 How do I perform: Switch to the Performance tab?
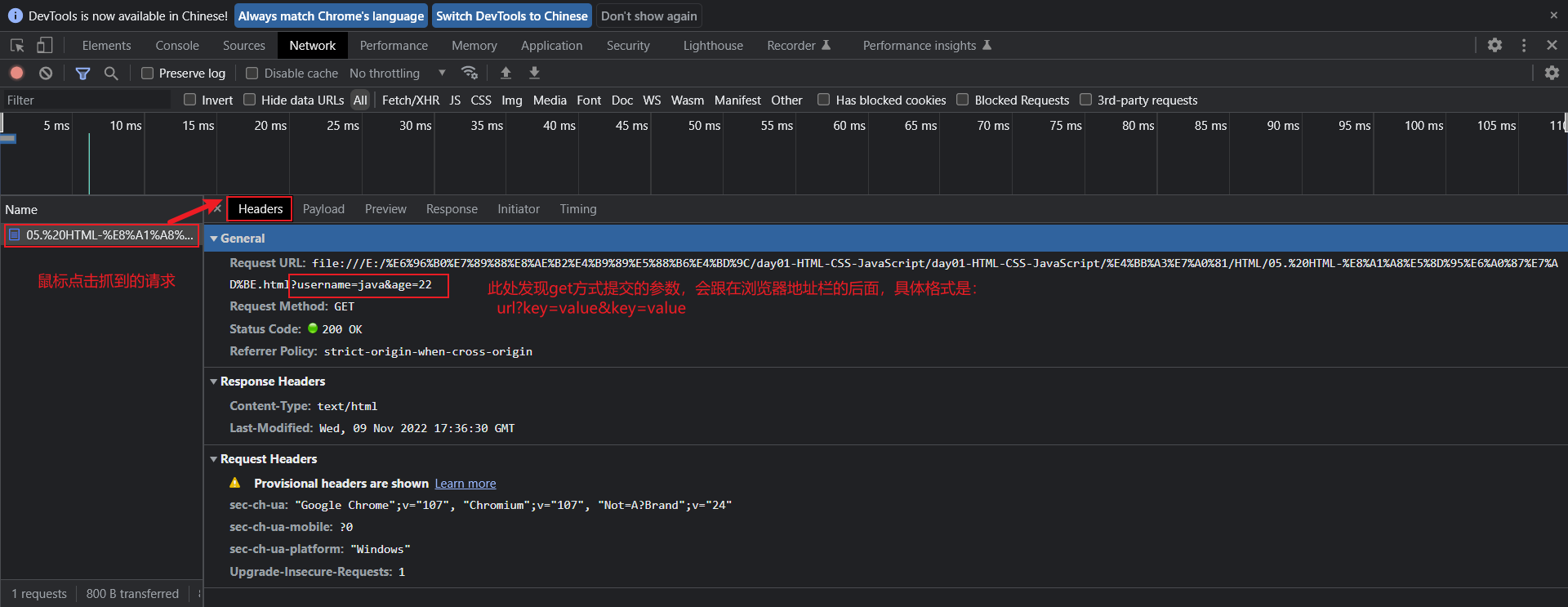coord(394,46)
